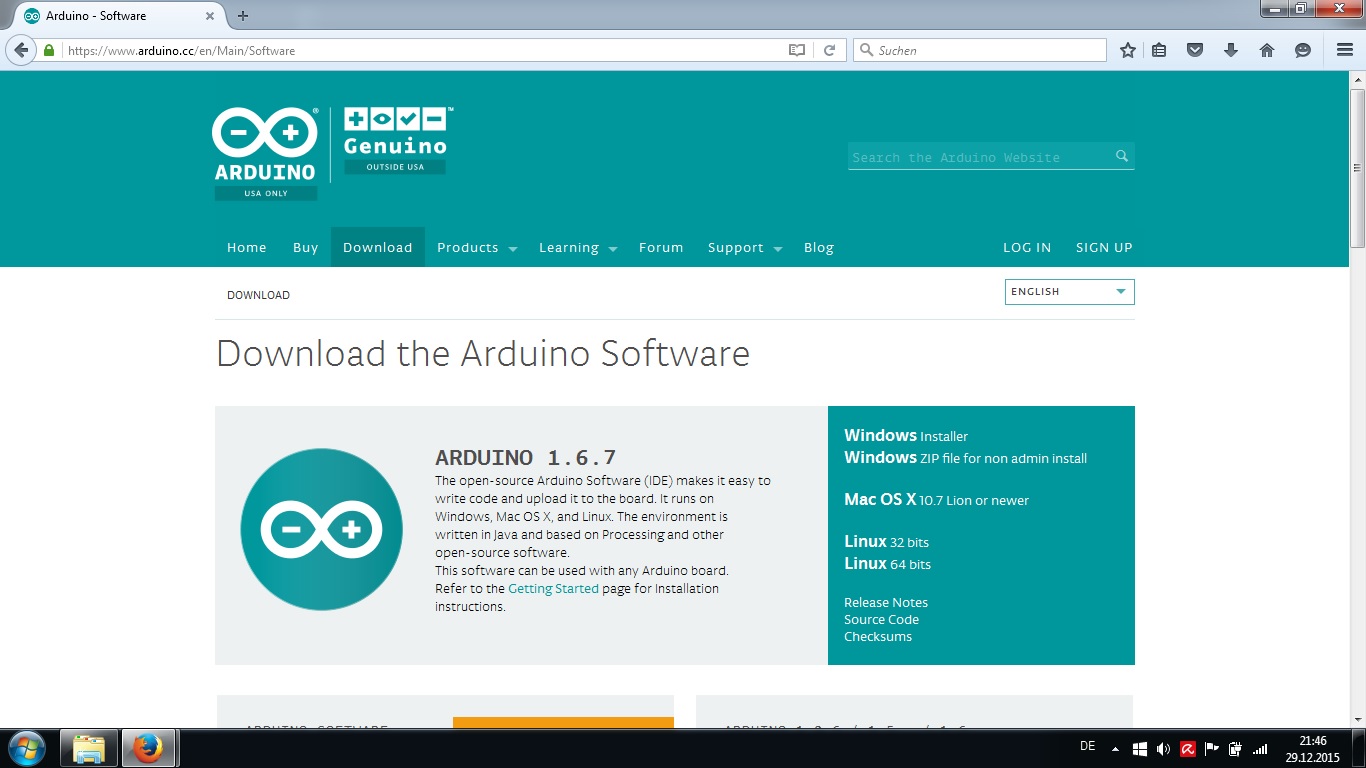Select Download navigation item
The height and width of the screenshot is (768, 1366).
coord(378,247)
